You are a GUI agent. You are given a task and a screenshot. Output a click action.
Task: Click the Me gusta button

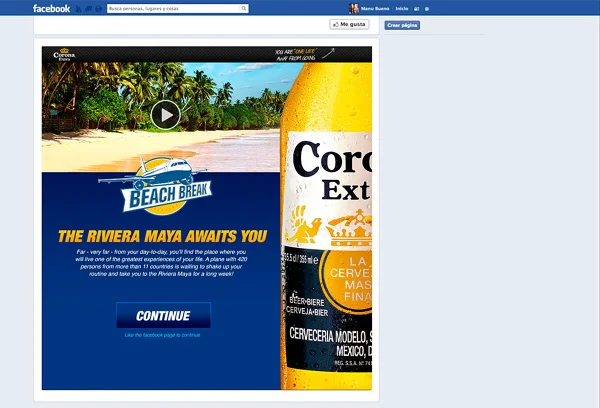(349, 24)
